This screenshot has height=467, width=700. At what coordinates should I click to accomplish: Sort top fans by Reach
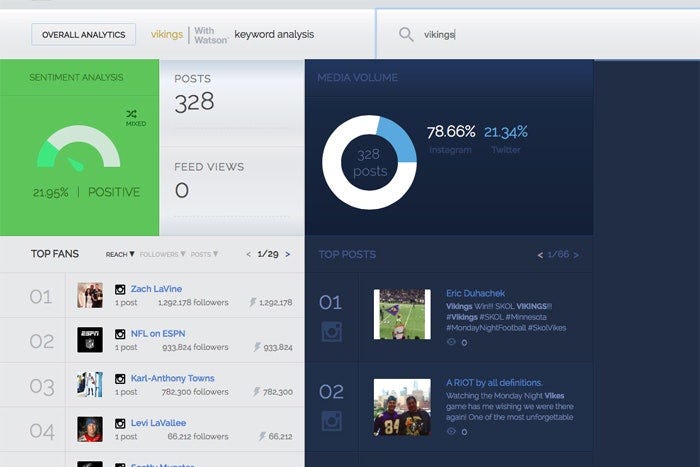120,254
